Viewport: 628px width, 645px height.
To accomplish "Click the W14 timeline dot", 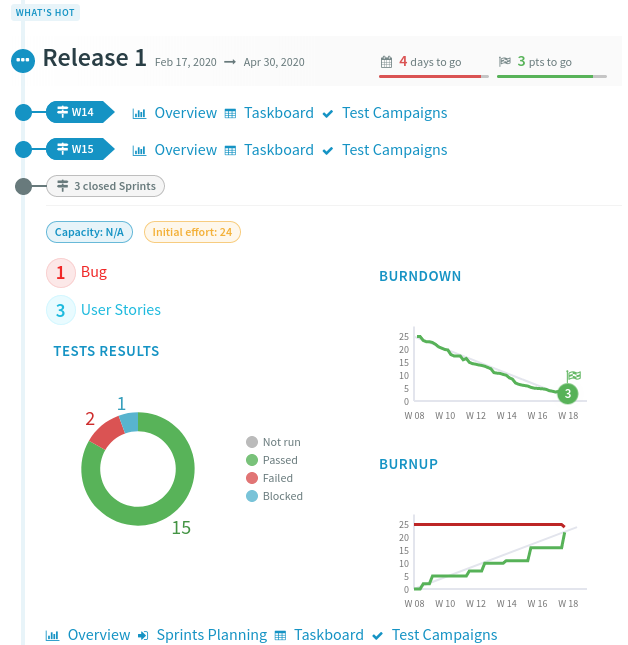I will (23, 112).
